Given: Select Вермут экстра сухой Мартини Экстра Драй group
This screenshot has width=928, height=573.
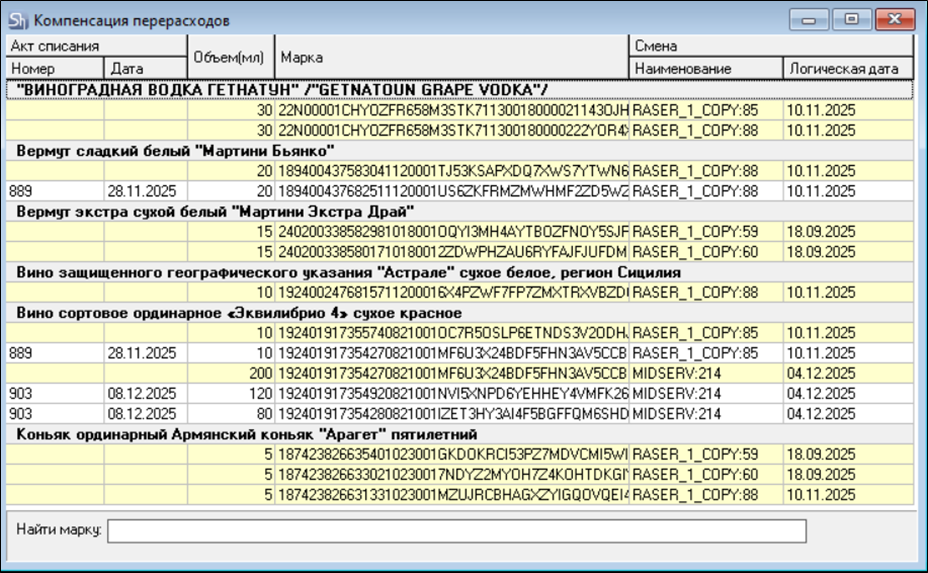Looking at the screenshot, I should pos(214,210).
